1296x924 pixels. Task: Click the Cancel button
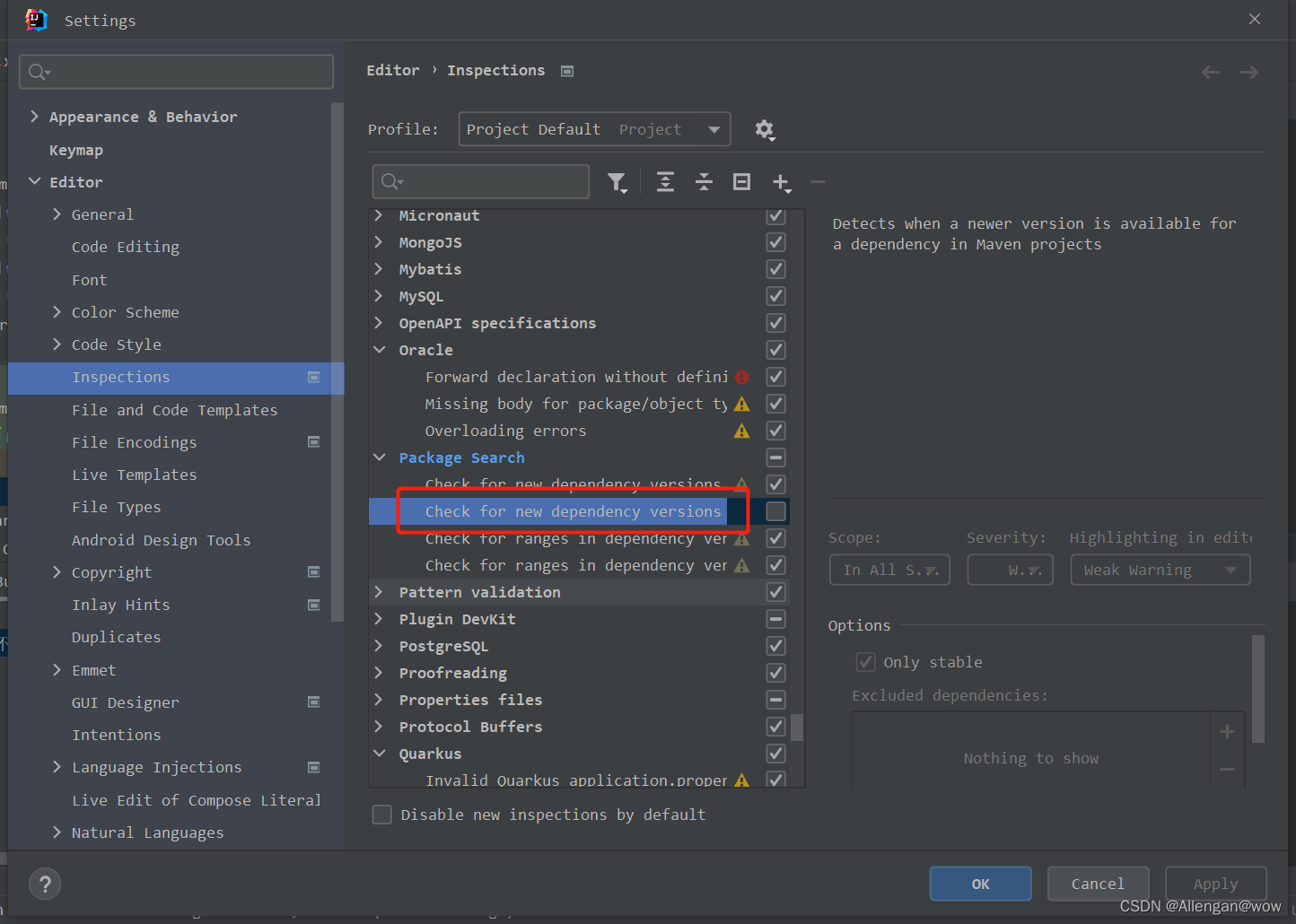pos(1098,884)
